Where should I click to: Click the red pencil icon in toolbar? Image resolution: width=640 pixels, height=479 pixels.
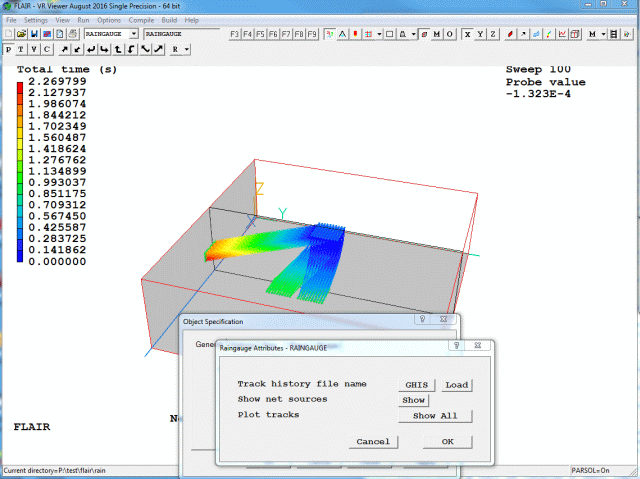pyautogui.click(x=511, y=34)
